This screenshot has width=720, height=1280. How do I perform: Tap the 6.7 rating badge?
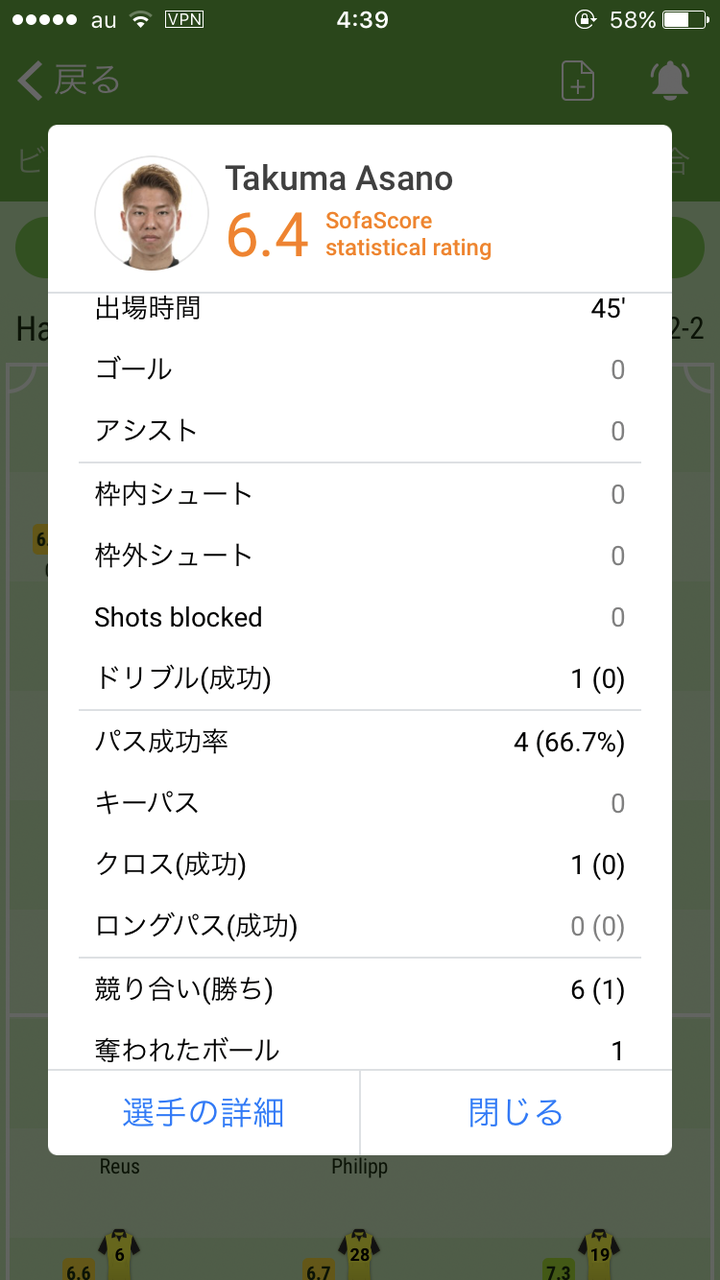click(318, 1271)
